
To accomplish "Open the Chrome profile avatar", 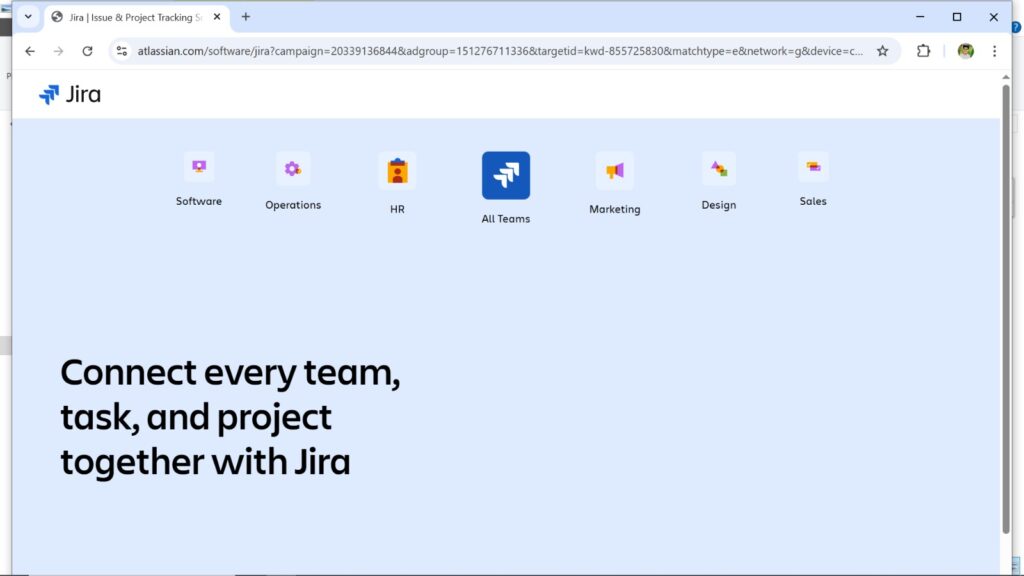I will tap(965, 51).
